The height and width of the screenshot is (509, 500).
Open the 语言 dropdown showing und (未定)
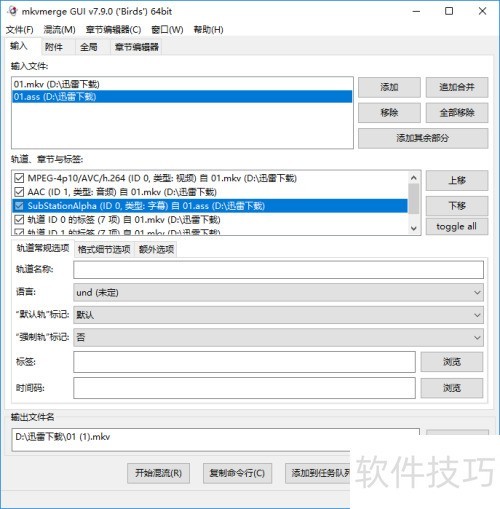pos(278,292)
